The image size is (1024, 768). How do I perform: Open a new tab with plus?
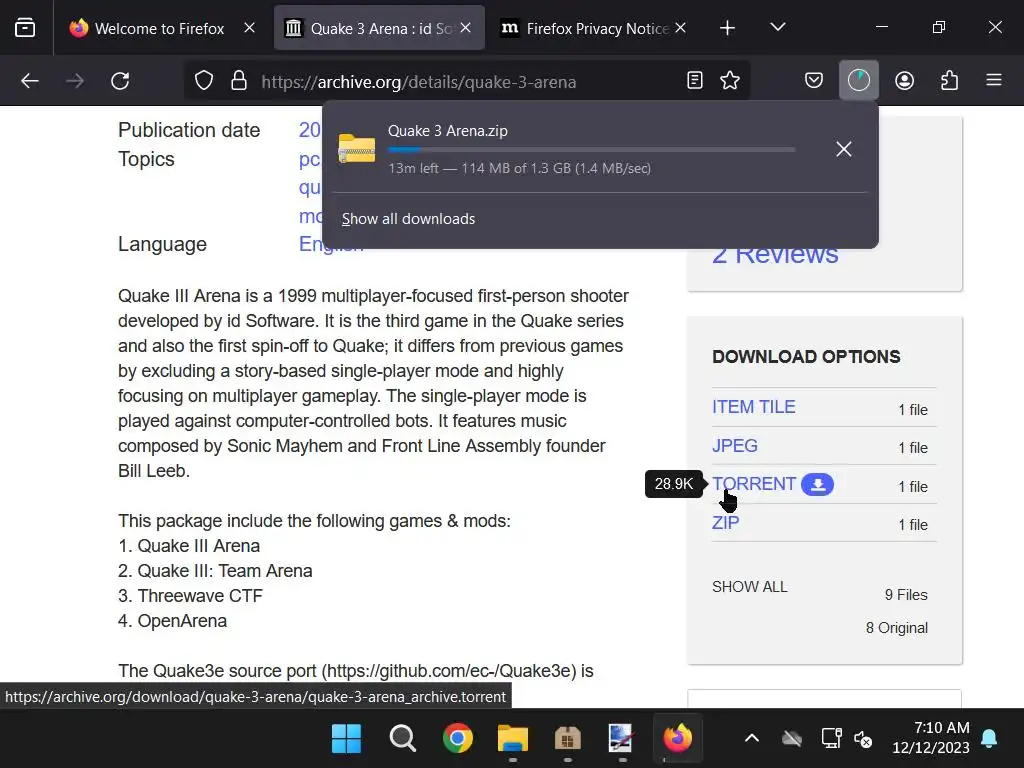pyautogui.click(x=727, y=28)
